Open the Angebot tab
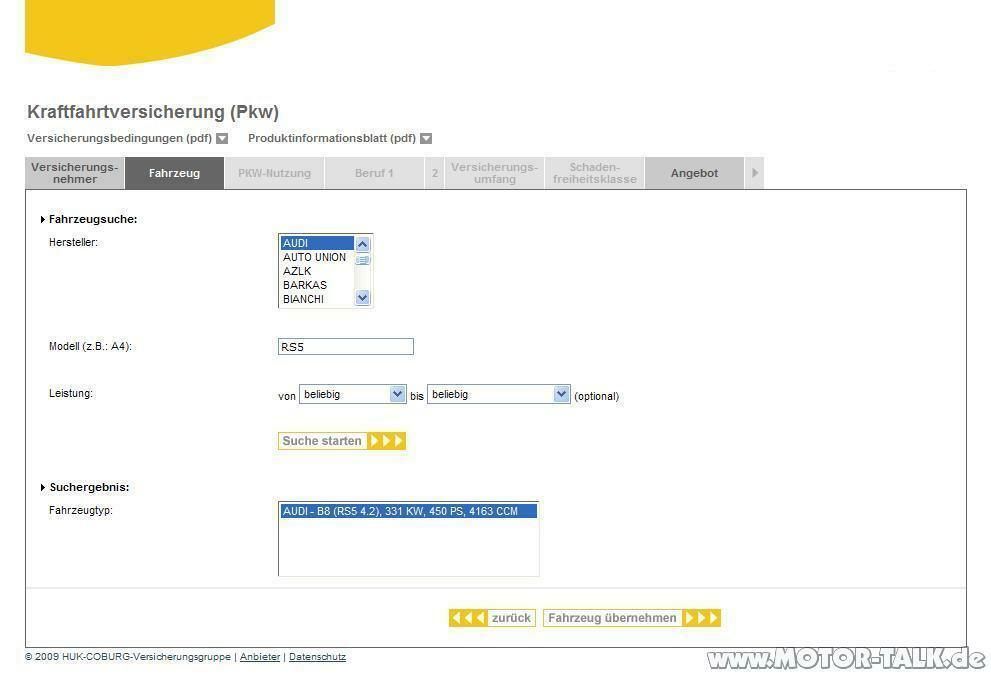Viewport: 991px width, 674px height. point(694,173)
